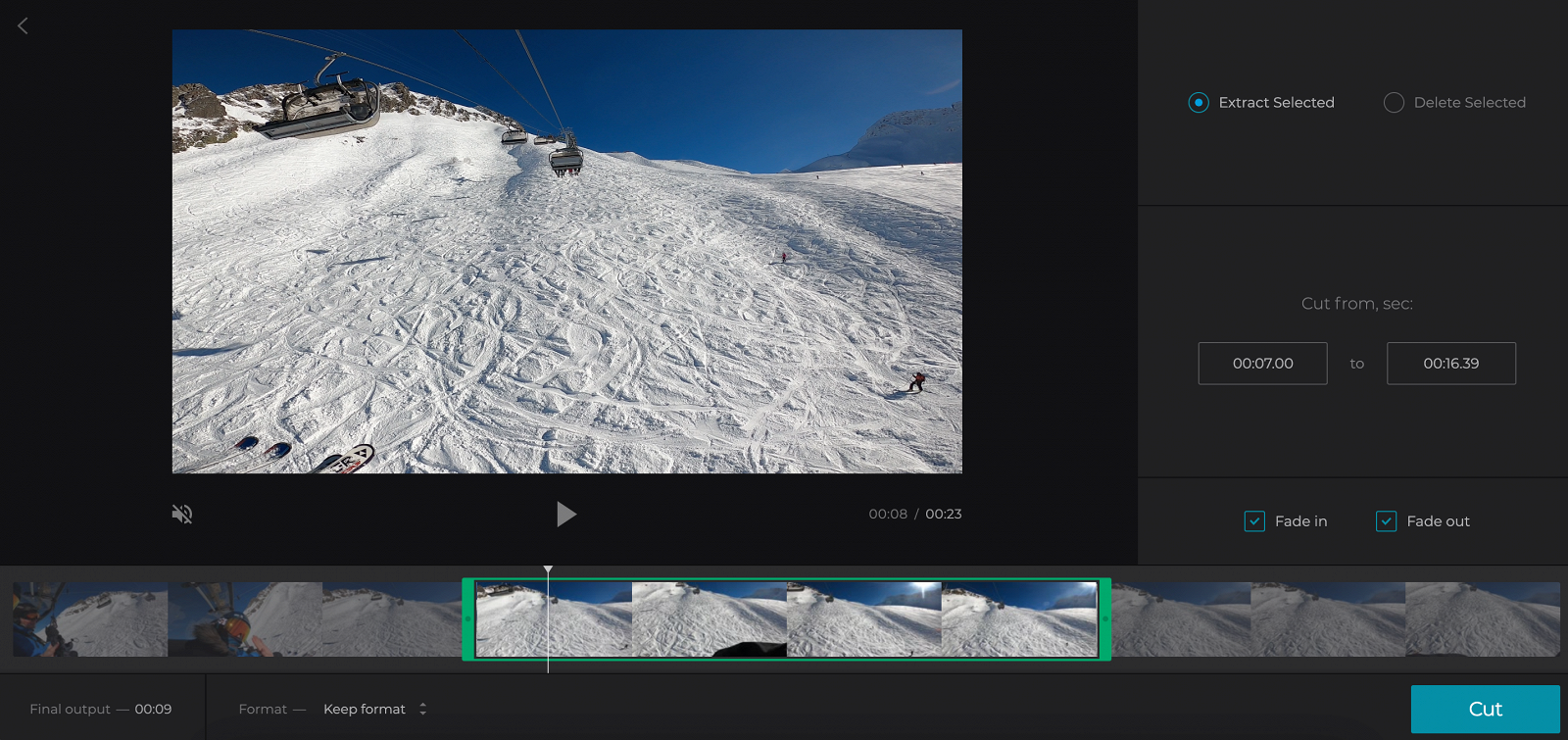
Task: Click the video preview of ski slope
Action: 566,251
